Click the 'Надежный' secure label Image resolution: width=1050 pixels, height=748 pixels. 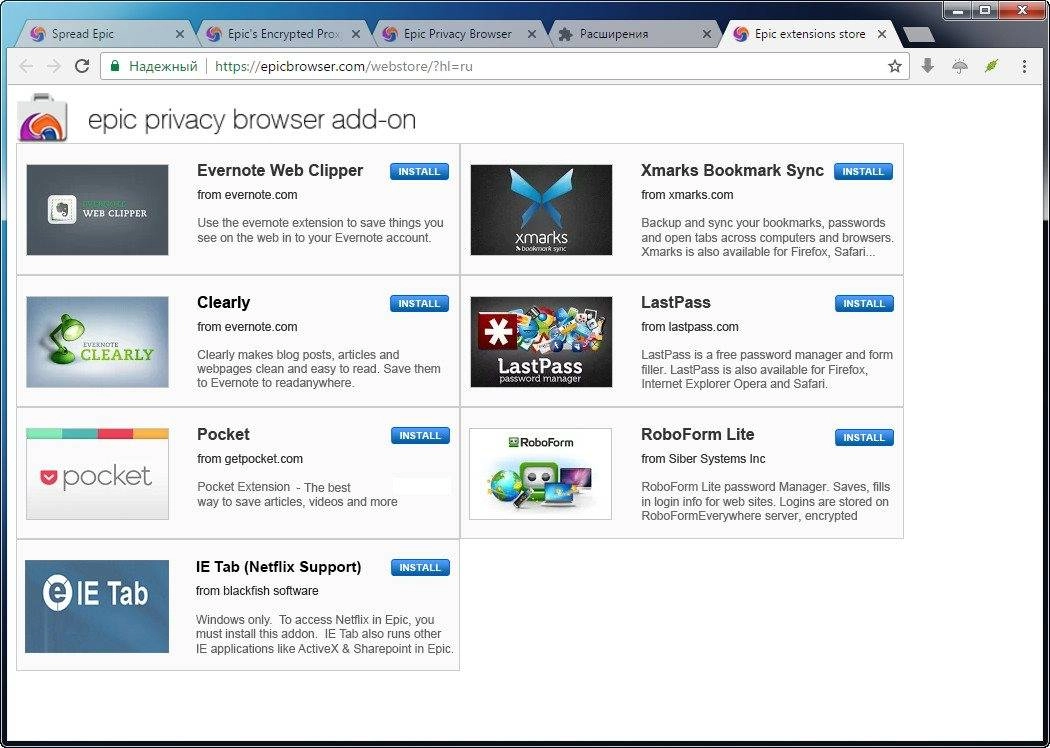click(x=163, y=66)
